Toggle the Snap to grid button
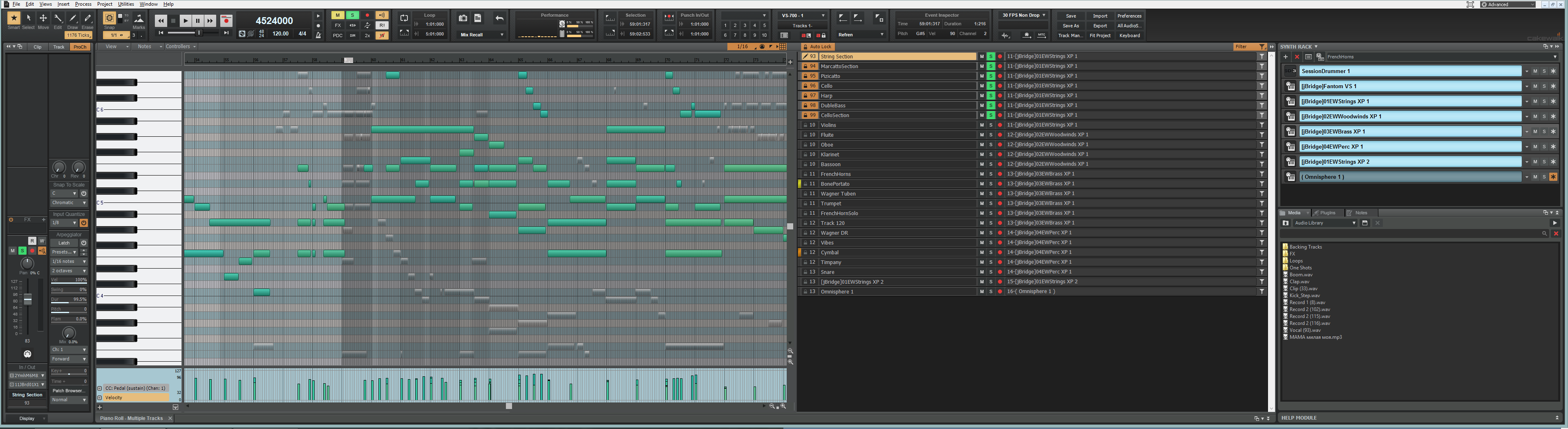The image size is (1568, 429). [110, 18]
